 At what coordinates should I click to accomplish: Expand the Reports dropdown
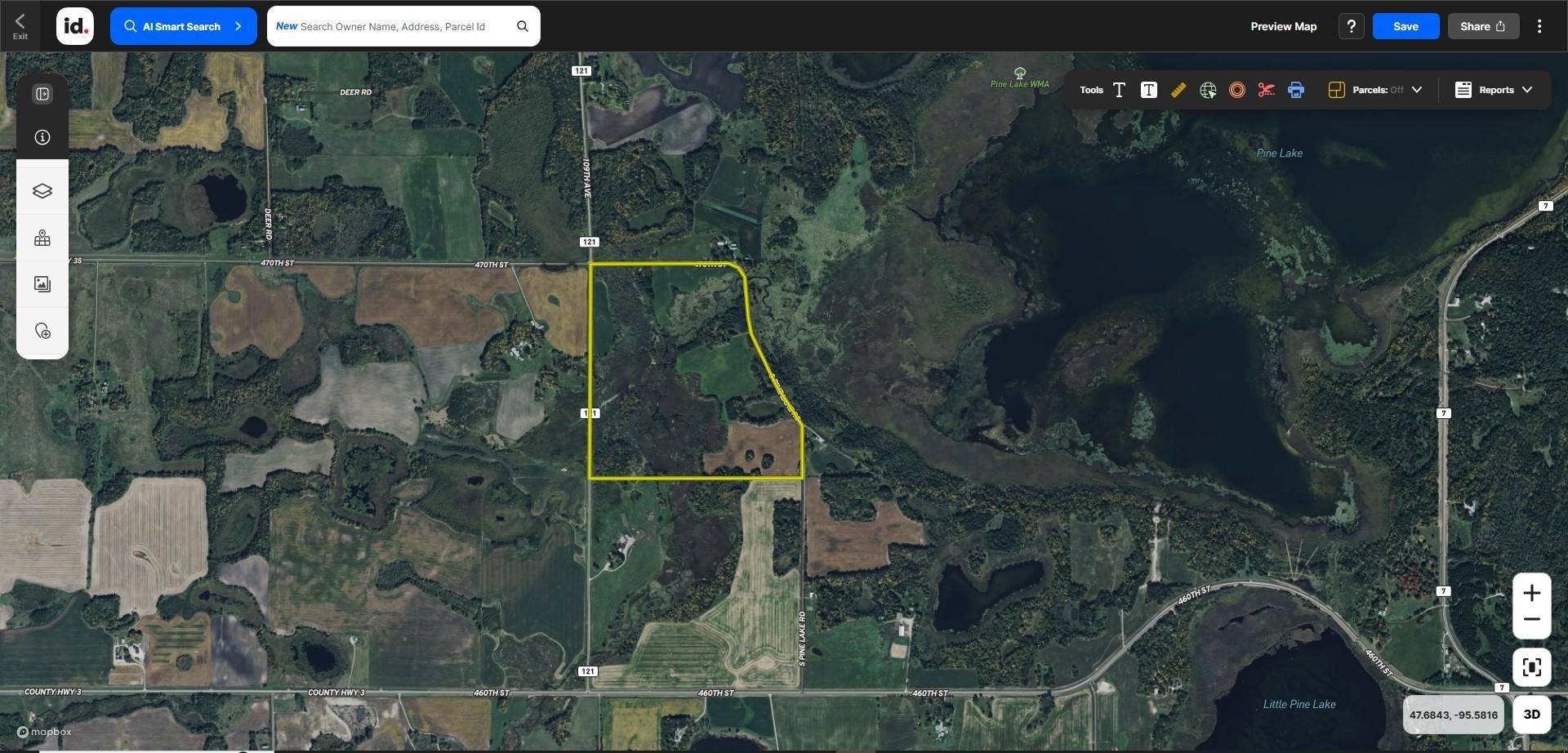1526,90
